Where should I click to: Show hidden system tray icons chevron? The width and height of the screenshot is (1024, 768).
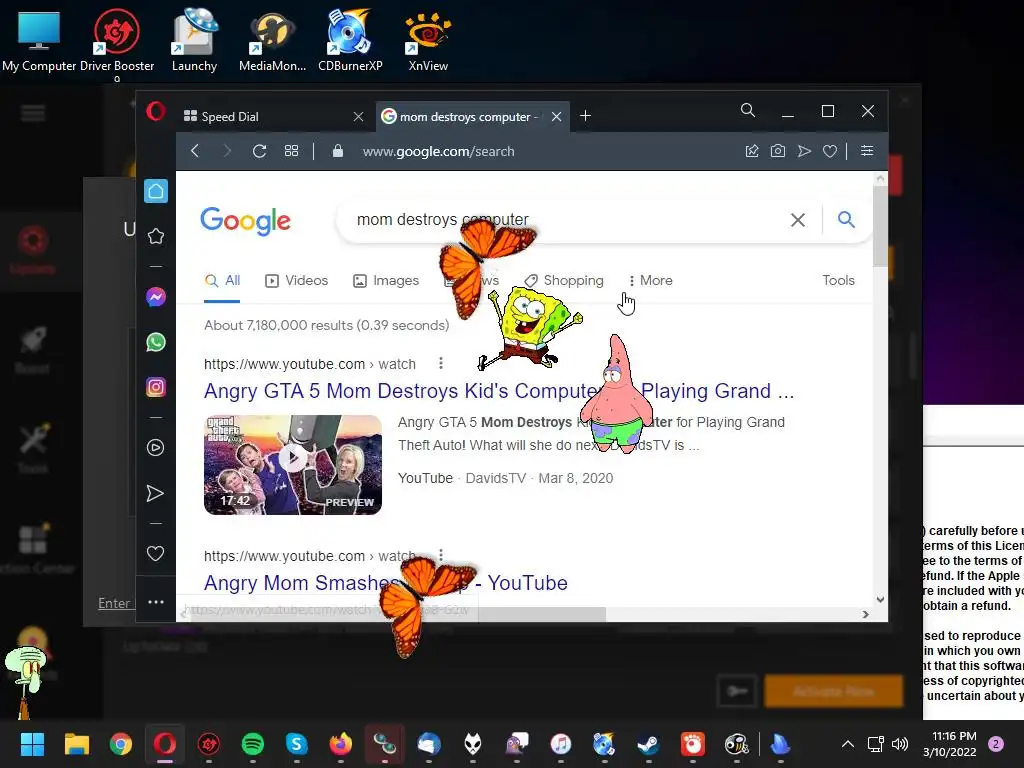pyautogui.click(x=848, y=744)
